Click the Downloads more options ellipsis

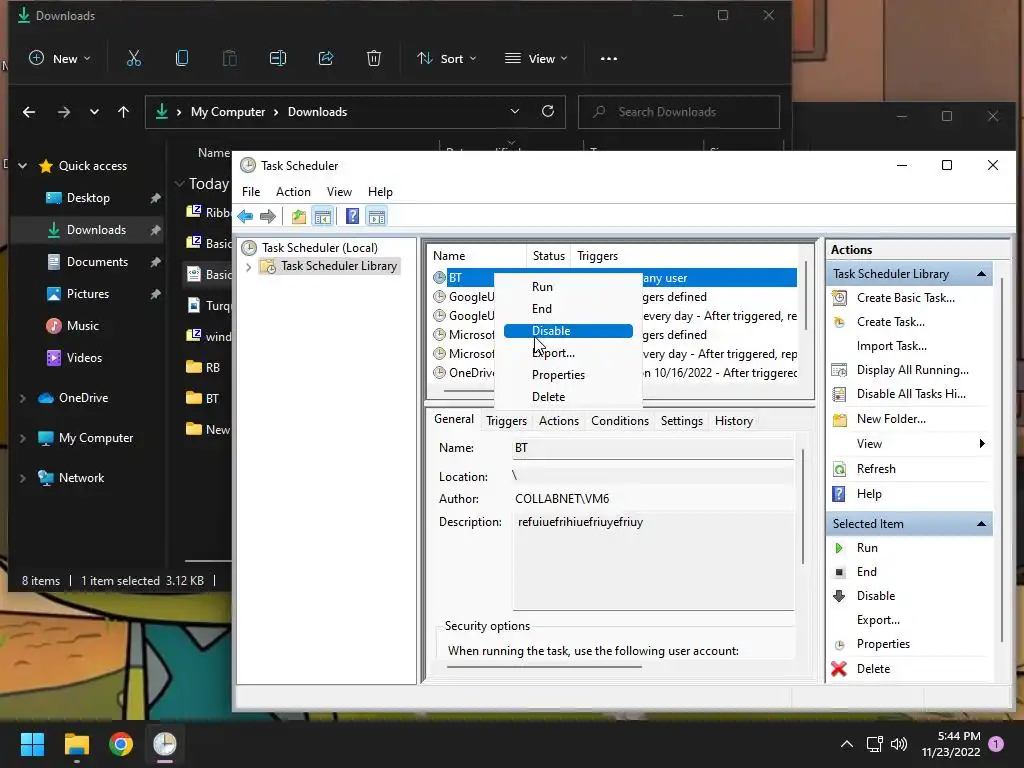(x=609, y=59)
